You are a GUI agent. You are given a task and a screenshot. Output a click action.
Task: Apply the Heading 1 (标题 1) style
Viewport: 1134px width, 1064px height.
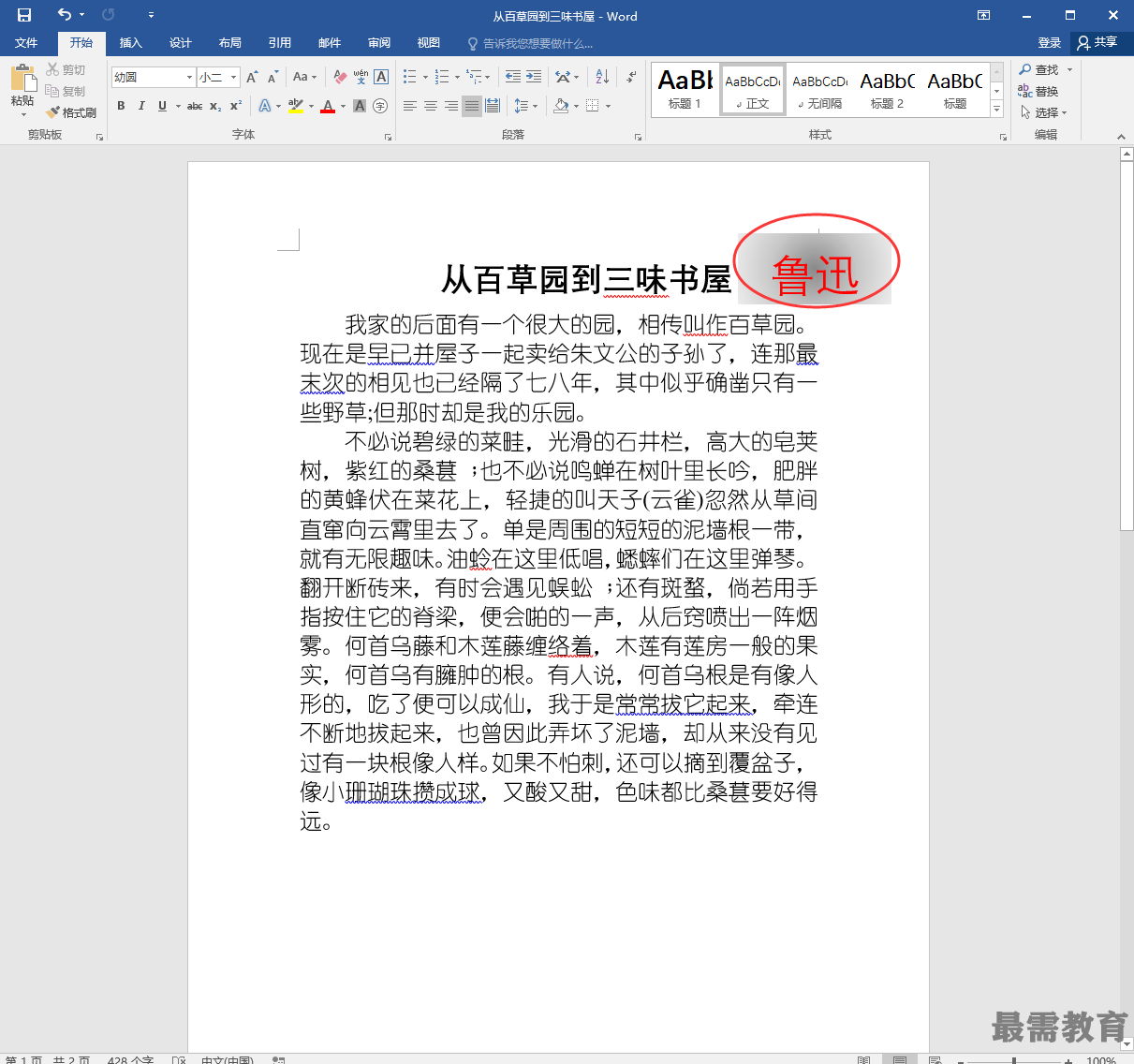(x=685, y=91)
